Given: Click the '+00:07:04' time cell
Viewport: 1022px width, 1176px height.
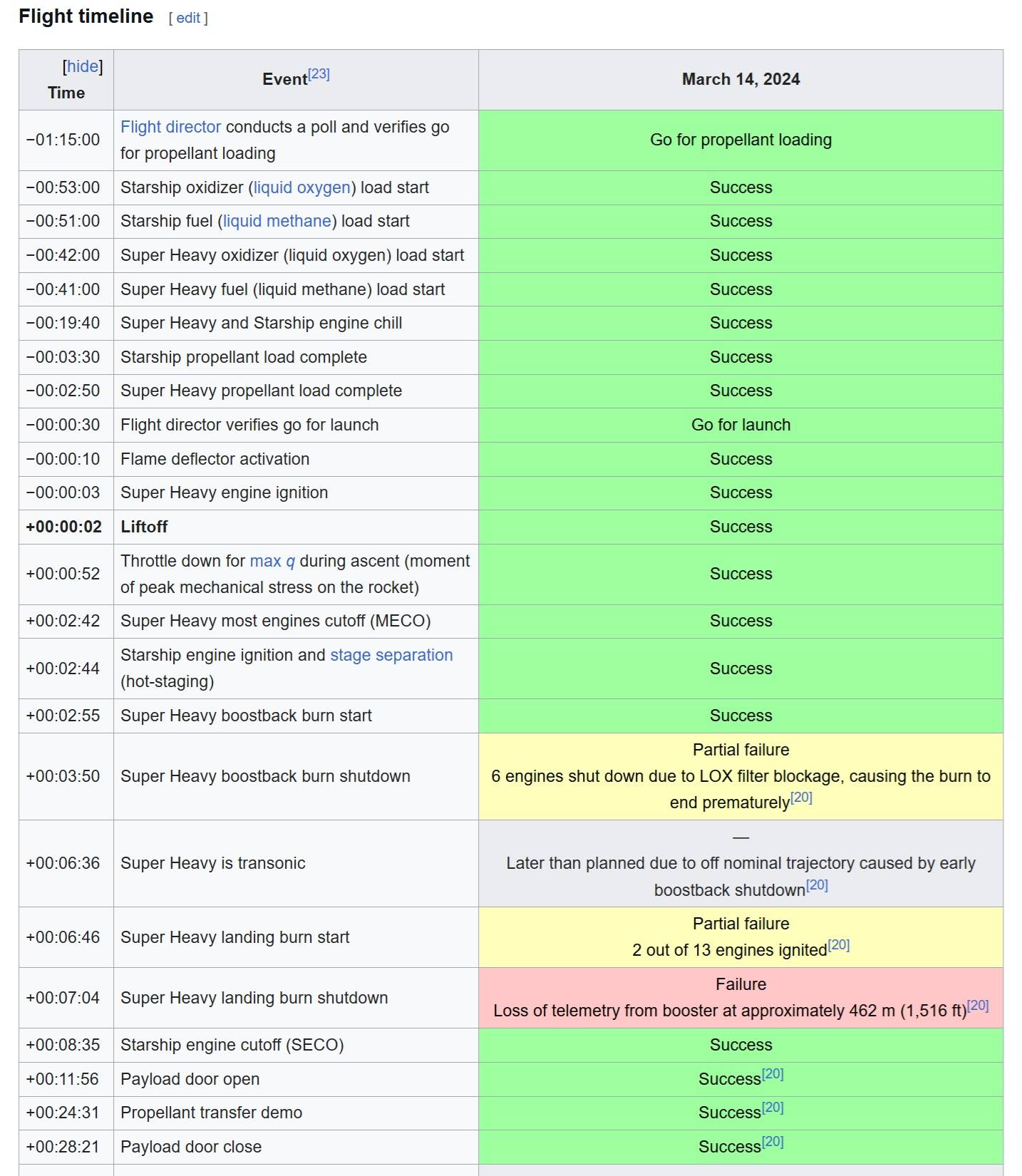Looking at the screenshot, I should tap(66, 998).
